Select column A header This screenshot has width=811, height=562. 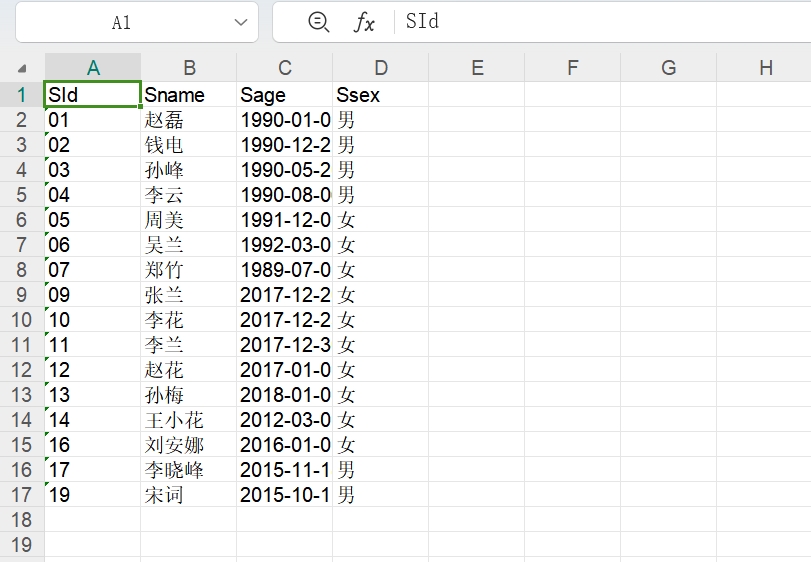[93, 68]
